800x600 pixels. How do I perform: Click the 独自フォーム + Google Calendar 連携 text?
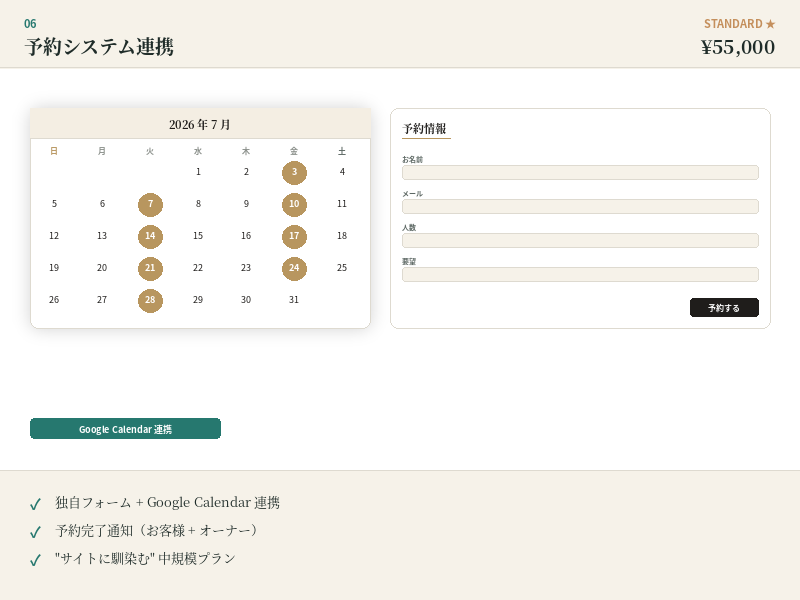click(167, 503)
